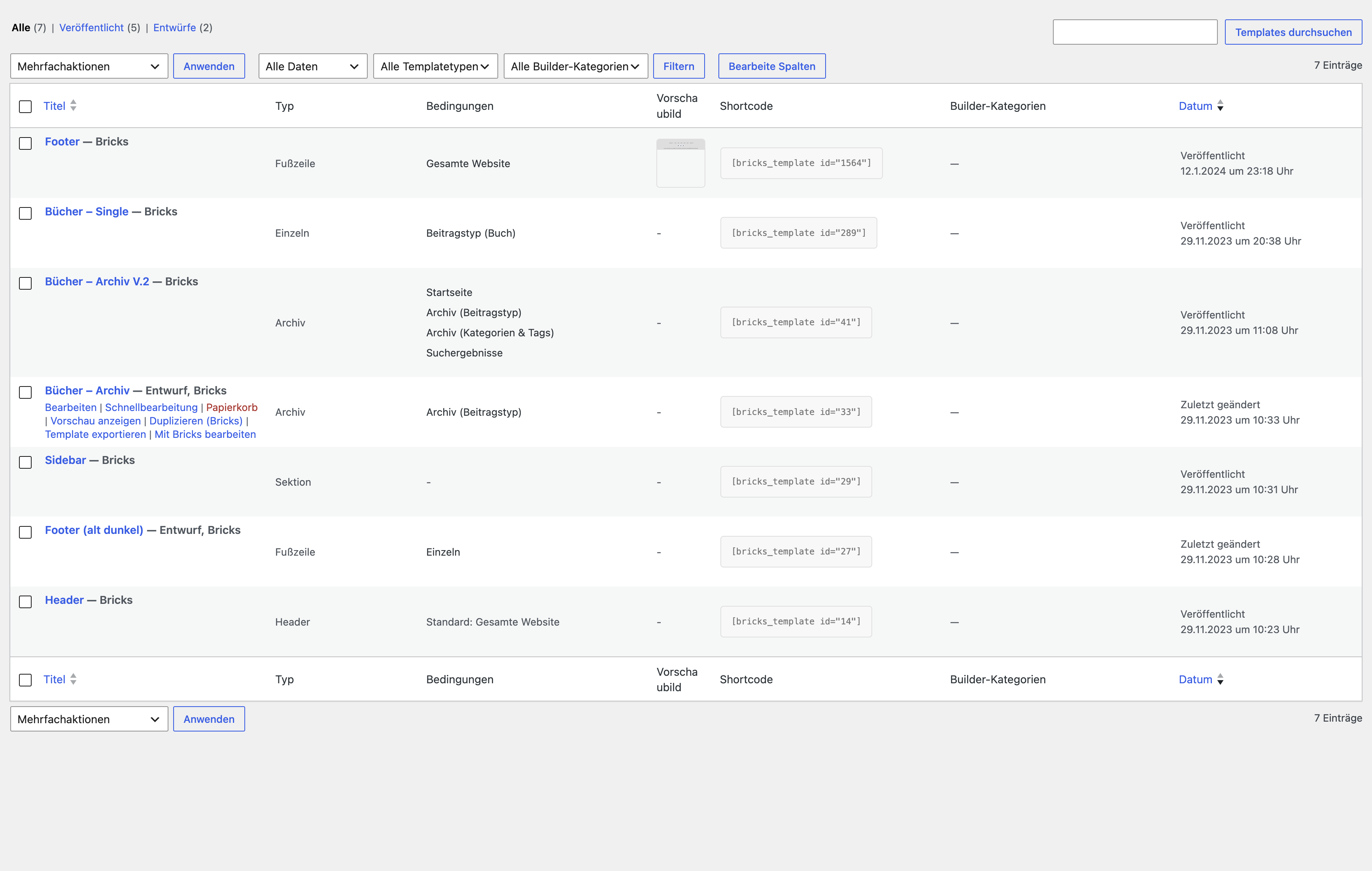Focus the template search input field
This screenshot has width=1372, height=871.
(1135, 32)
